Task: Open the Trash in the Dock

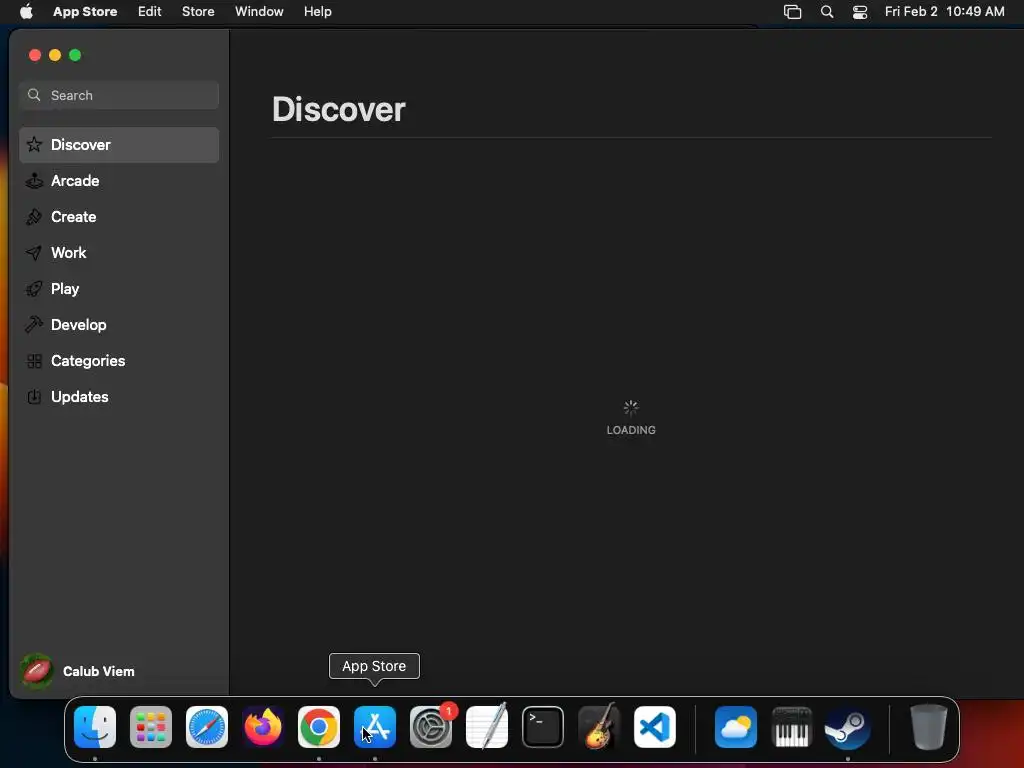Action: click(928, 727)
